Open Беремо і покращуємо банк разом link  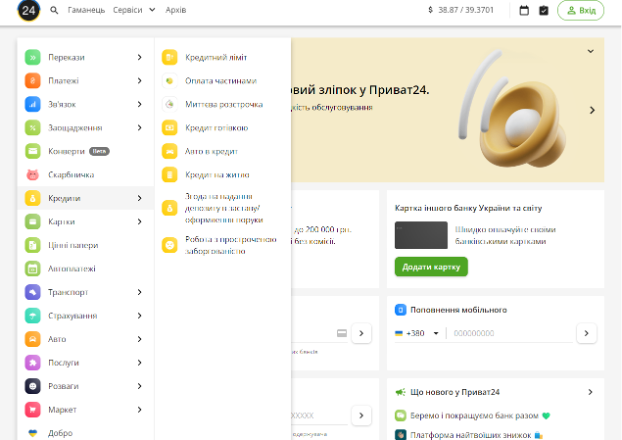[474, 415]
